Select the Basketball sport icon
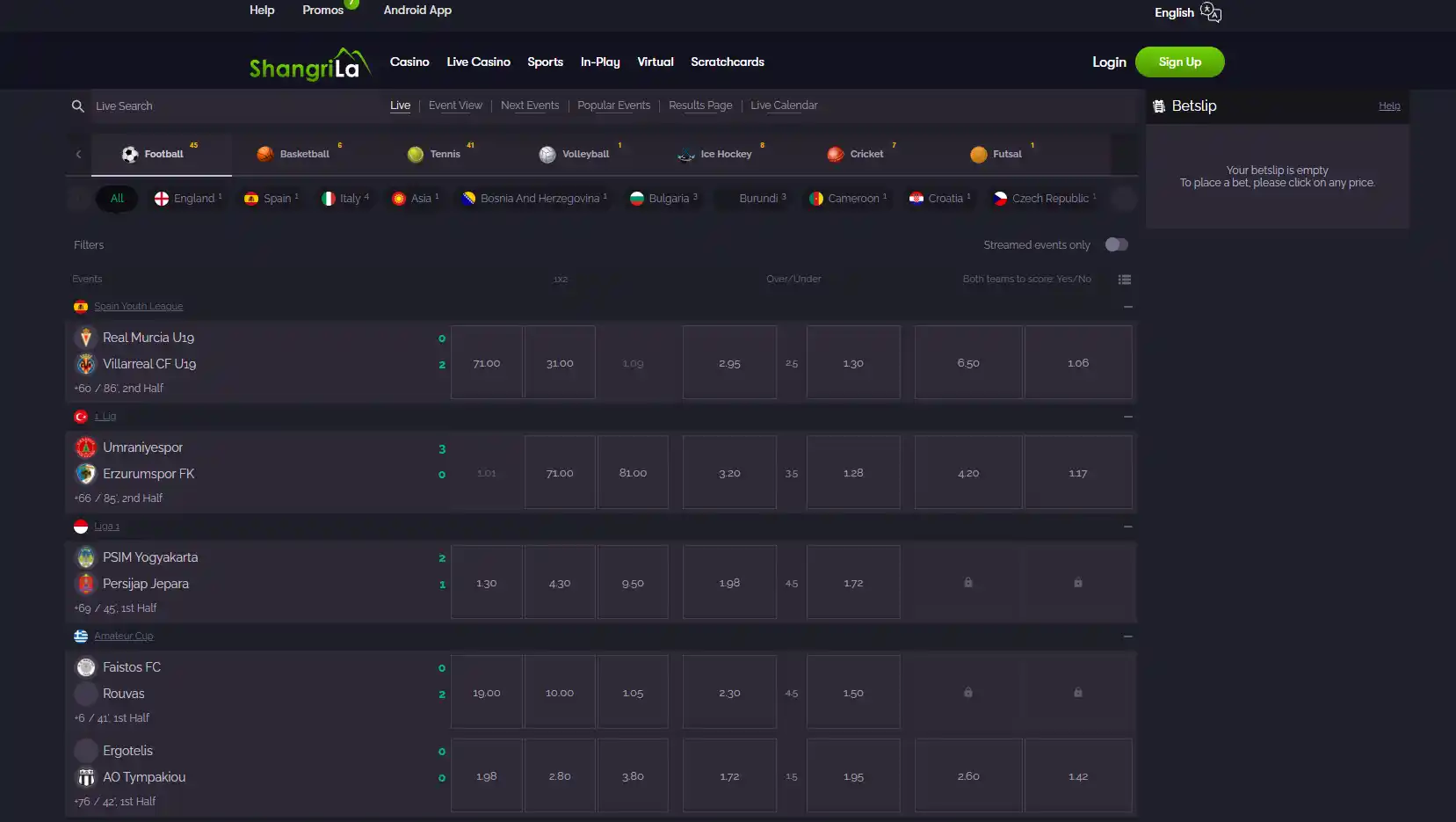This screenshot has width=1456, height=822. coord(264,154)
